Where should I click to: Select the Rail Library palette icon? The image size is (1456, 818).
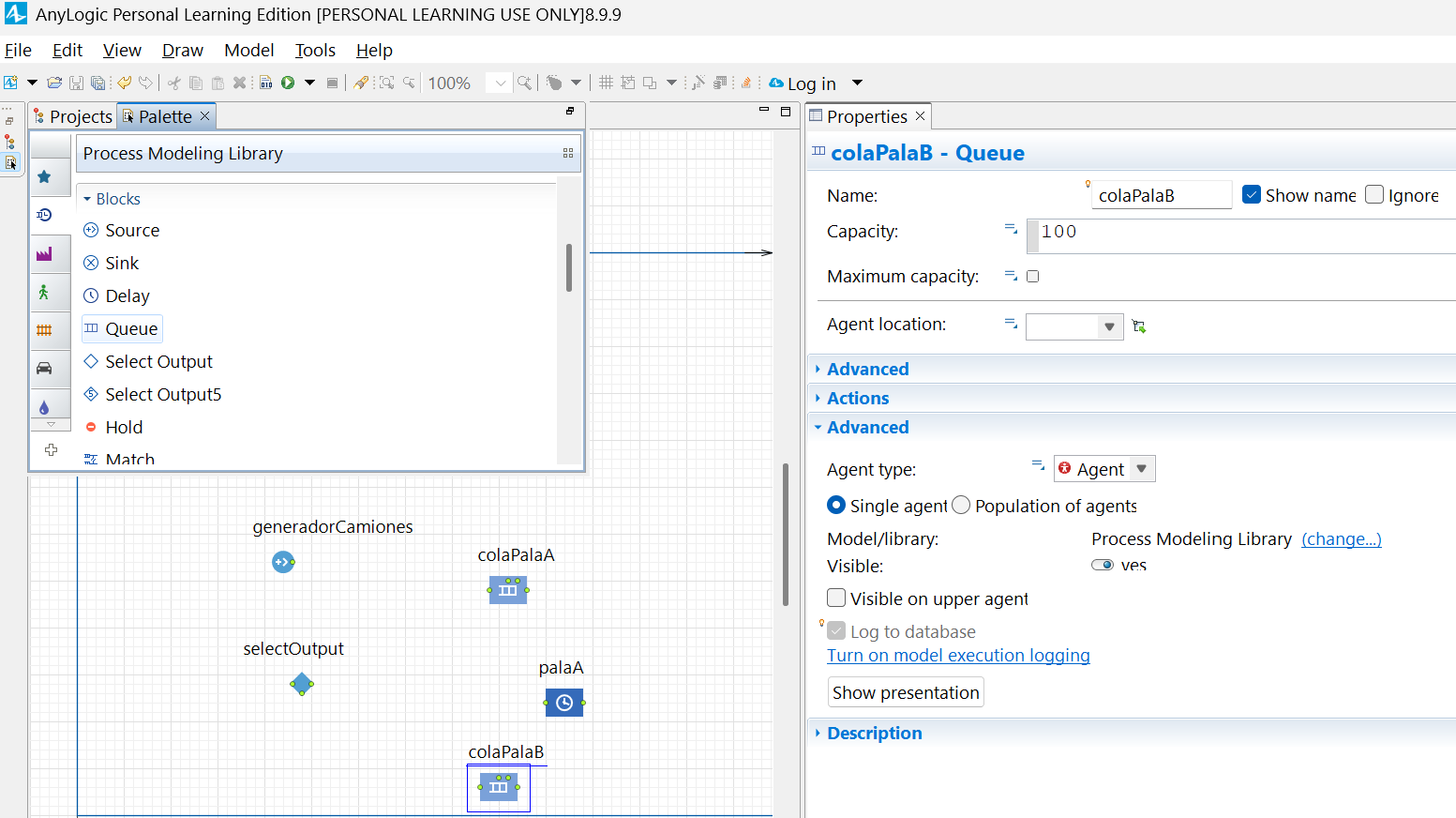click(44, 330)
